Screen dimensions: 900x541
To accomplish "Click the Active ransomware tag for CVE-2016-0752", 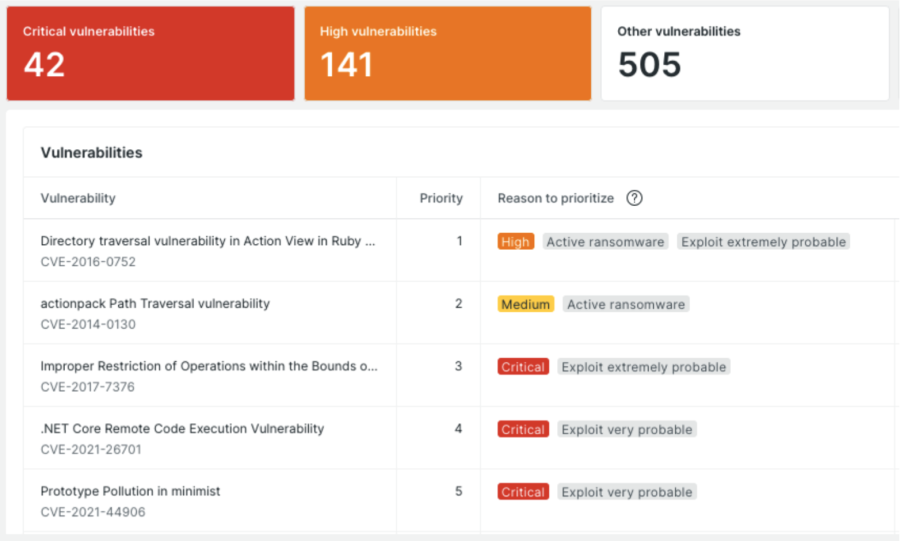I will (606, 242).
